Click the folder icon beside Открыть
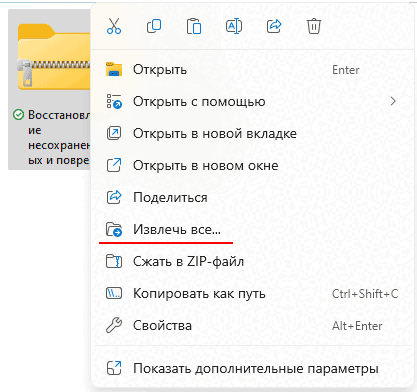 (114, 70)
